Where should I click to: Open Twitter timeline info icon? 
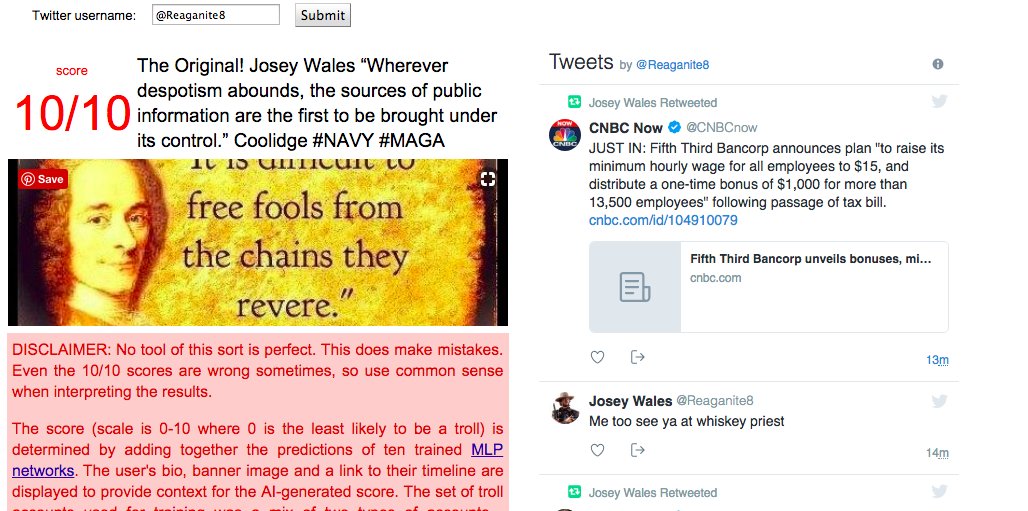(x=938, y=64)
